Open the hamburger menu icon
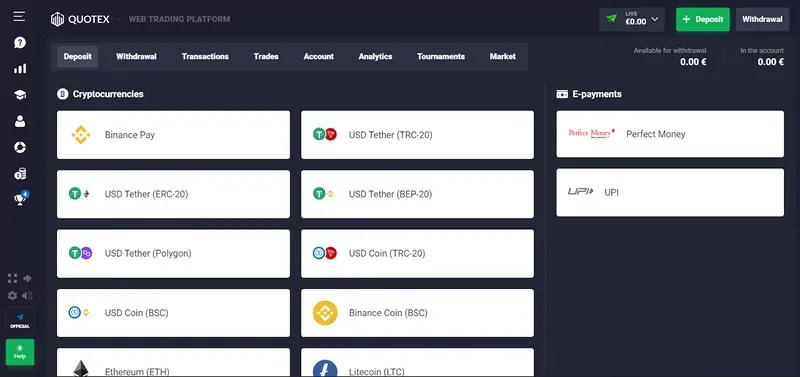The height and width of the screenshot is (377, 800). click(x=19, y=16)
